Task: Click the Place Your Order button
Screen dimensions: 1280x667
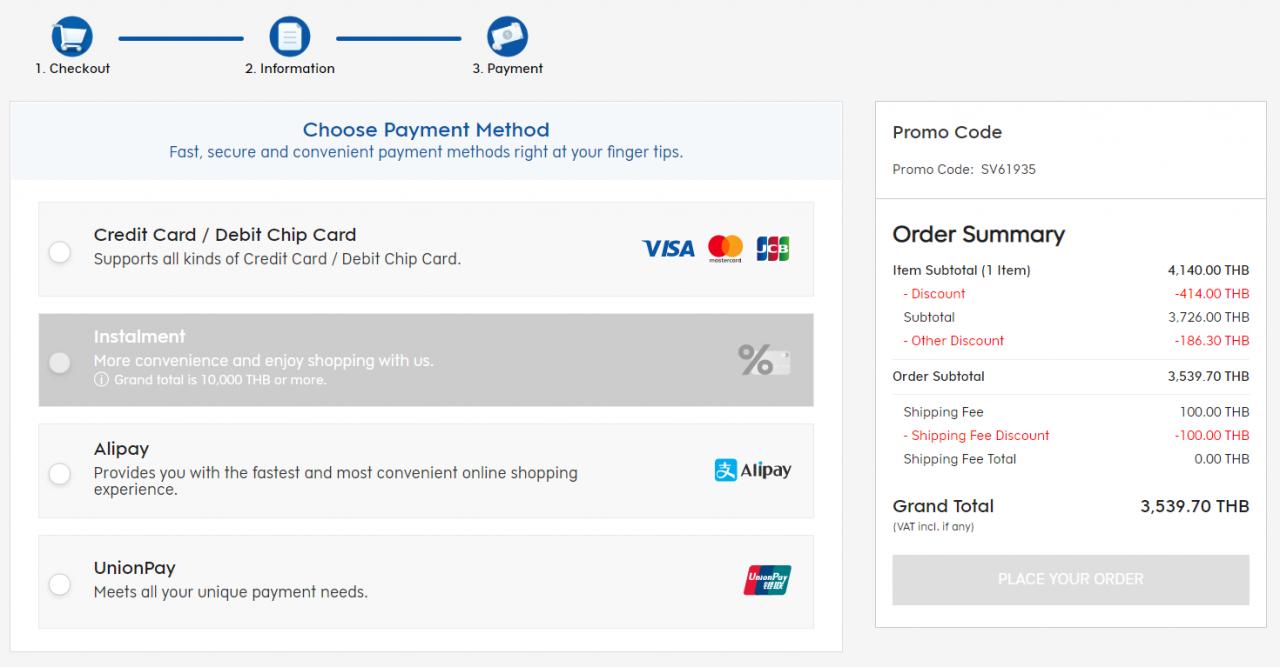Action: [x=1071, y=580]
